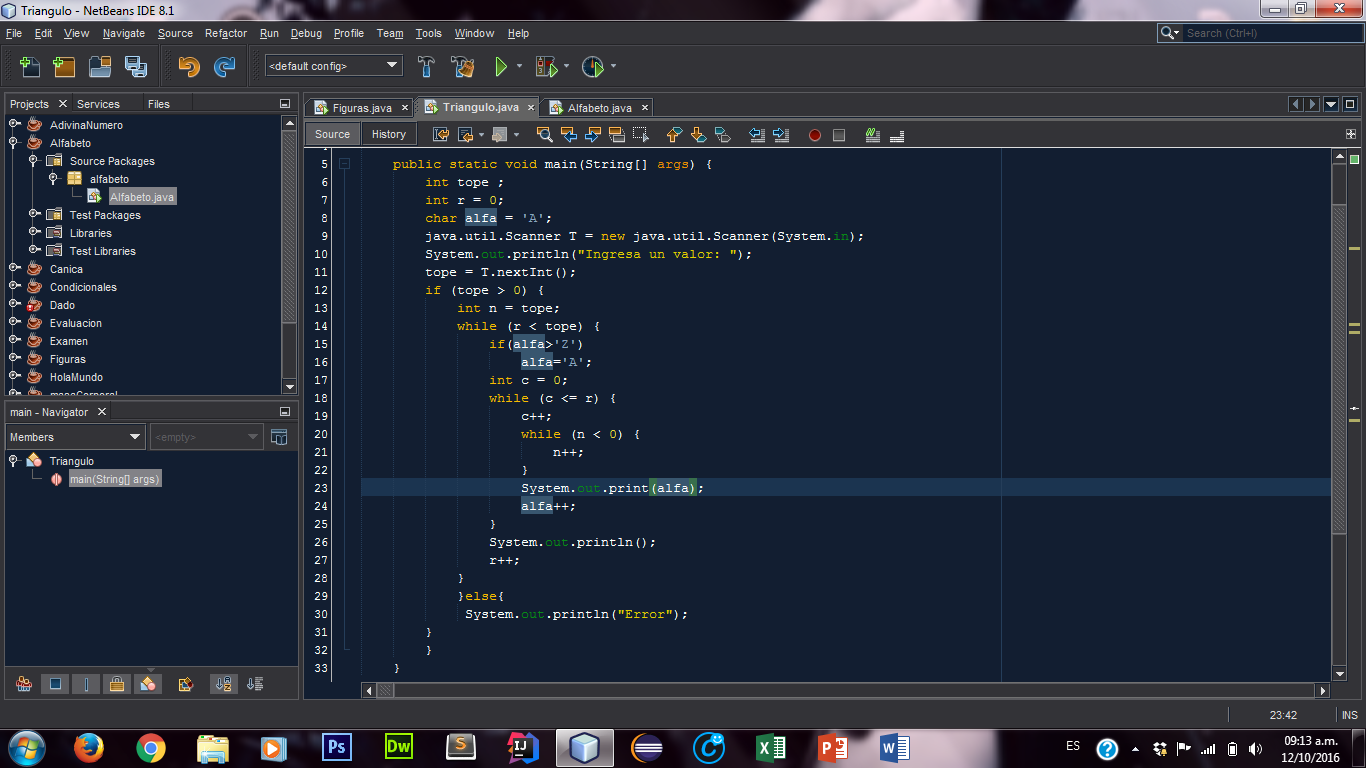The height and width of the screenshot is (768, 1366).
Task: Create a new file with New File icon
Action: (30, 67)
